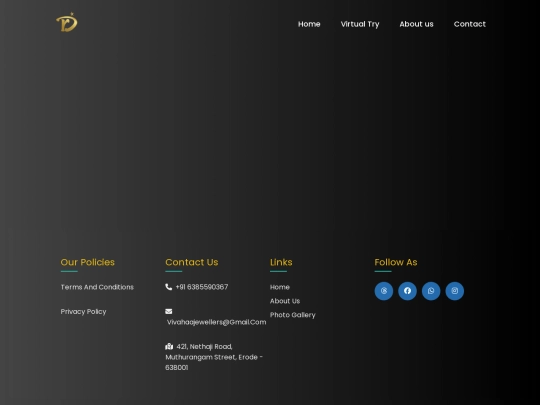Open the Threads social icon
This screenshot has width=540, height=405.
(384, 291)
